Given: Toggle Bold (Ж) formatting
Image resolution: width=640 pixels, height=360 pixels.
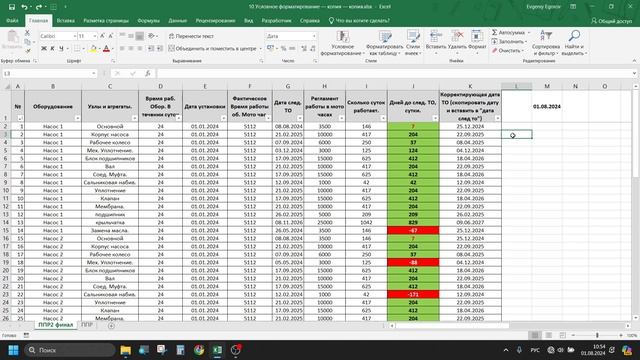Looking at the screenshot, I should (44, 49).
